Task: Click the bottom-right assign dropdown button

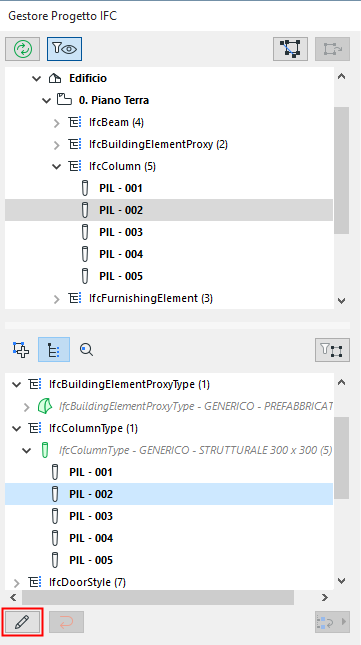Action: click(333, 622)
